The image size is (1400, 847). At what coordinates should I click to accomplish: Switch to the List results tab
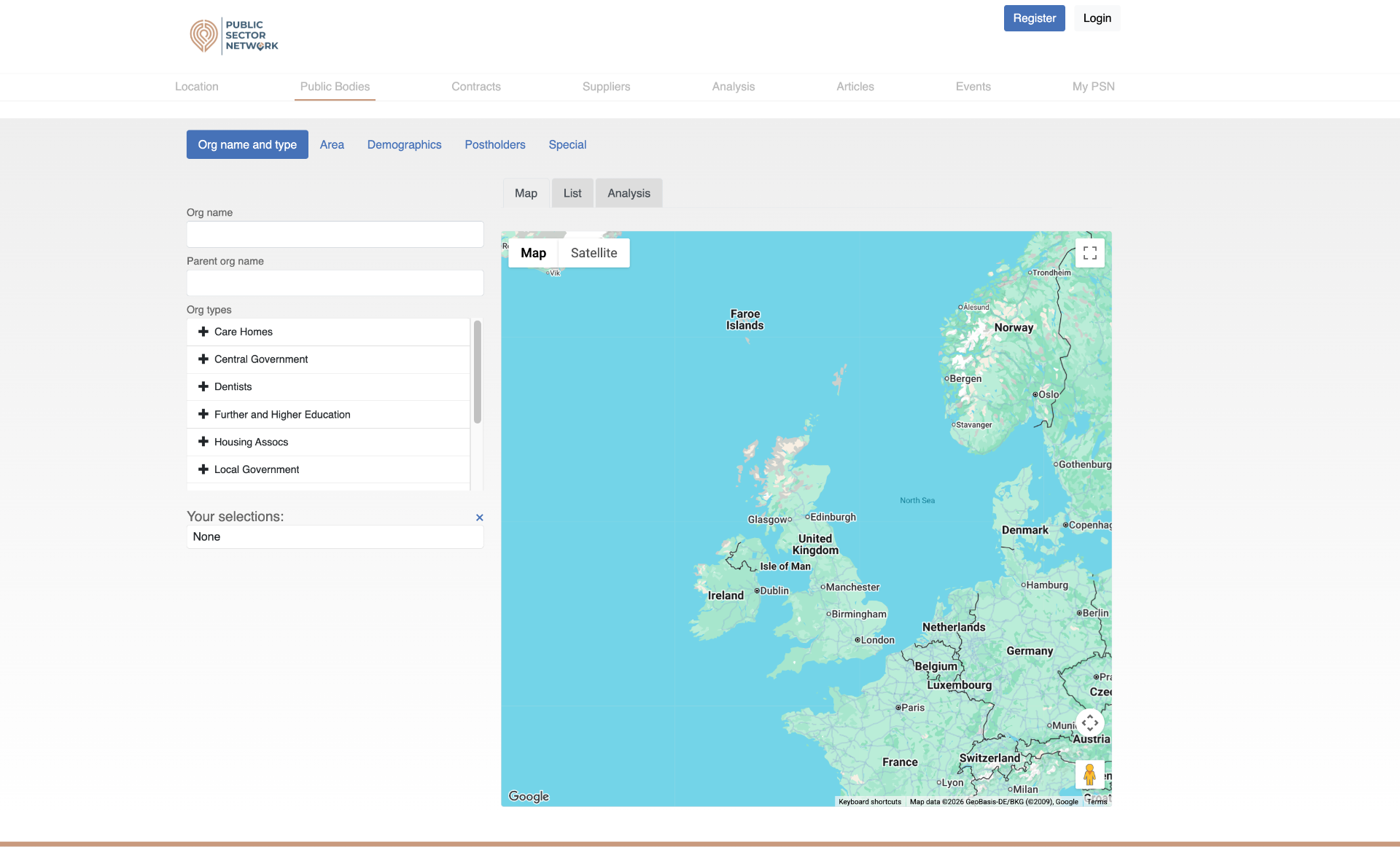tap(572, 193)
